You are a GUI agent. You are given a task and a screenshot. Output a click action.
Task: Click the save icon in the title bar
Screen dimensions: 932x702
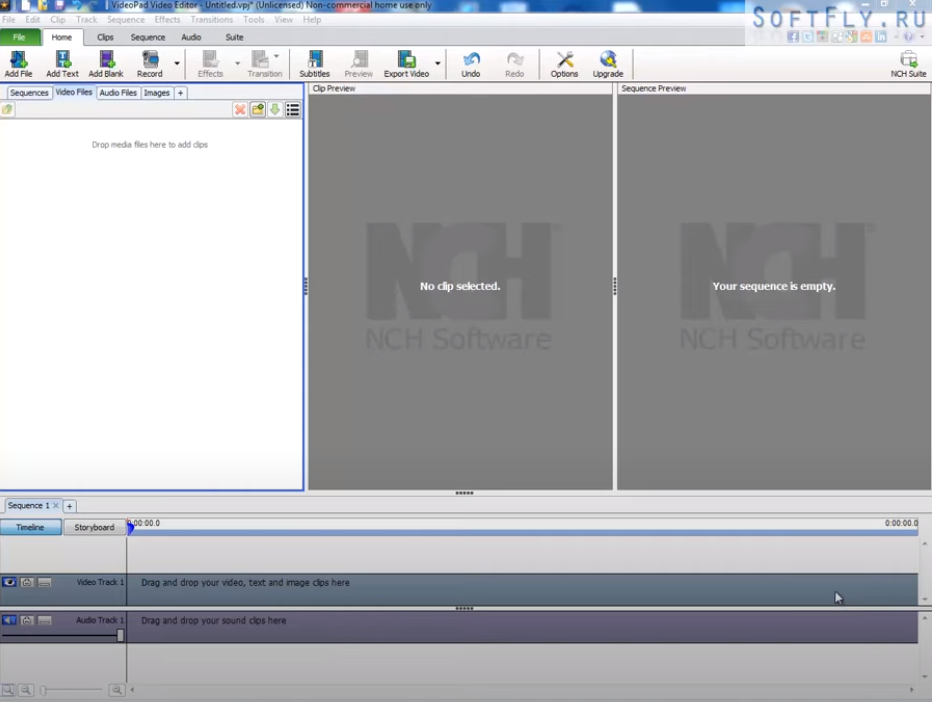tap(60, 5)
